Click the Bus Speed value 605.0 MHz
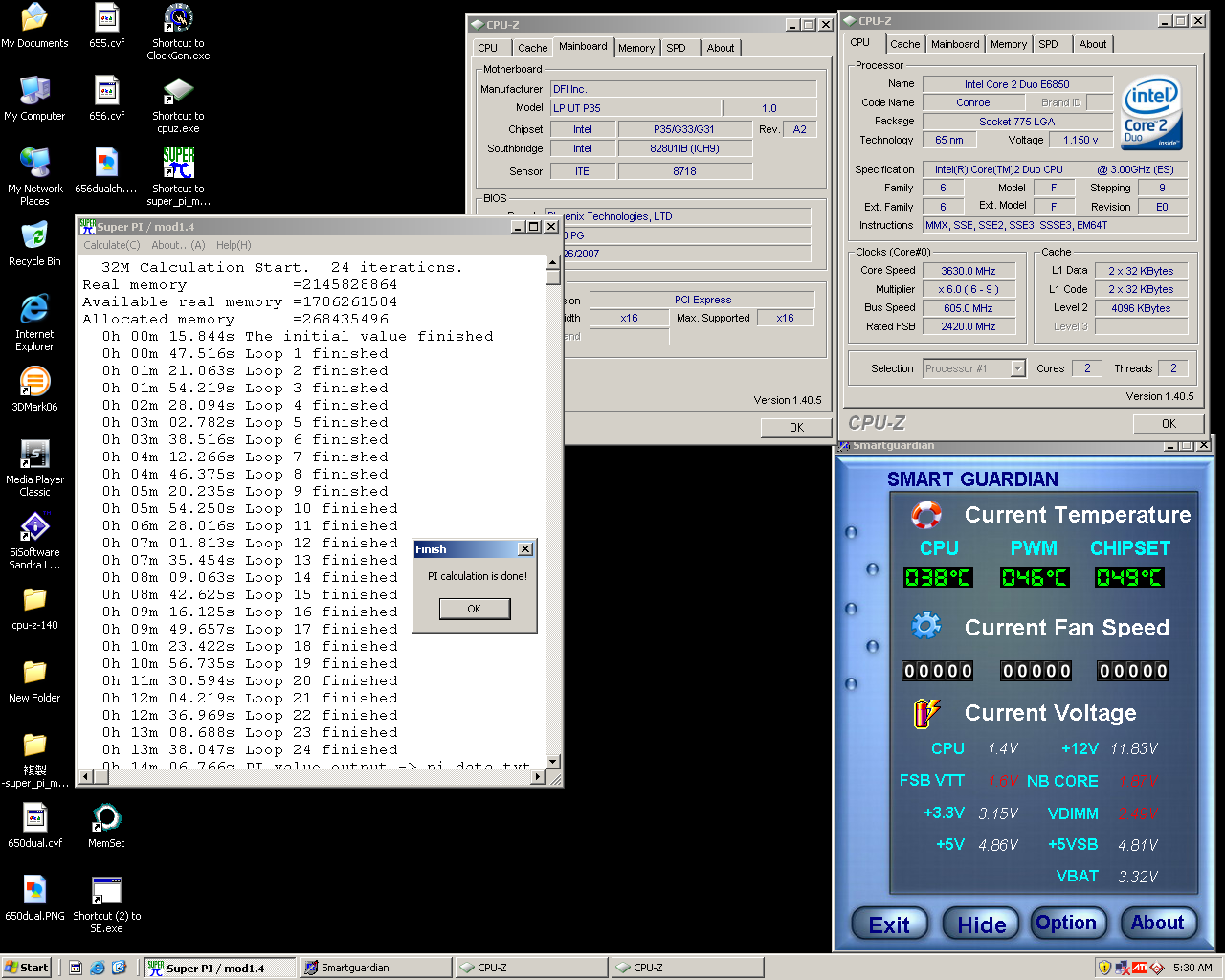 point(968,308)
